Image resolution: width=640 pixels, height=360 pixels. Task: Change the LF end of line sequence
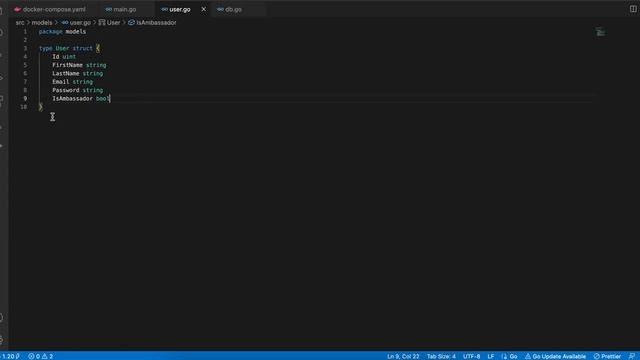tap(491, 356)
